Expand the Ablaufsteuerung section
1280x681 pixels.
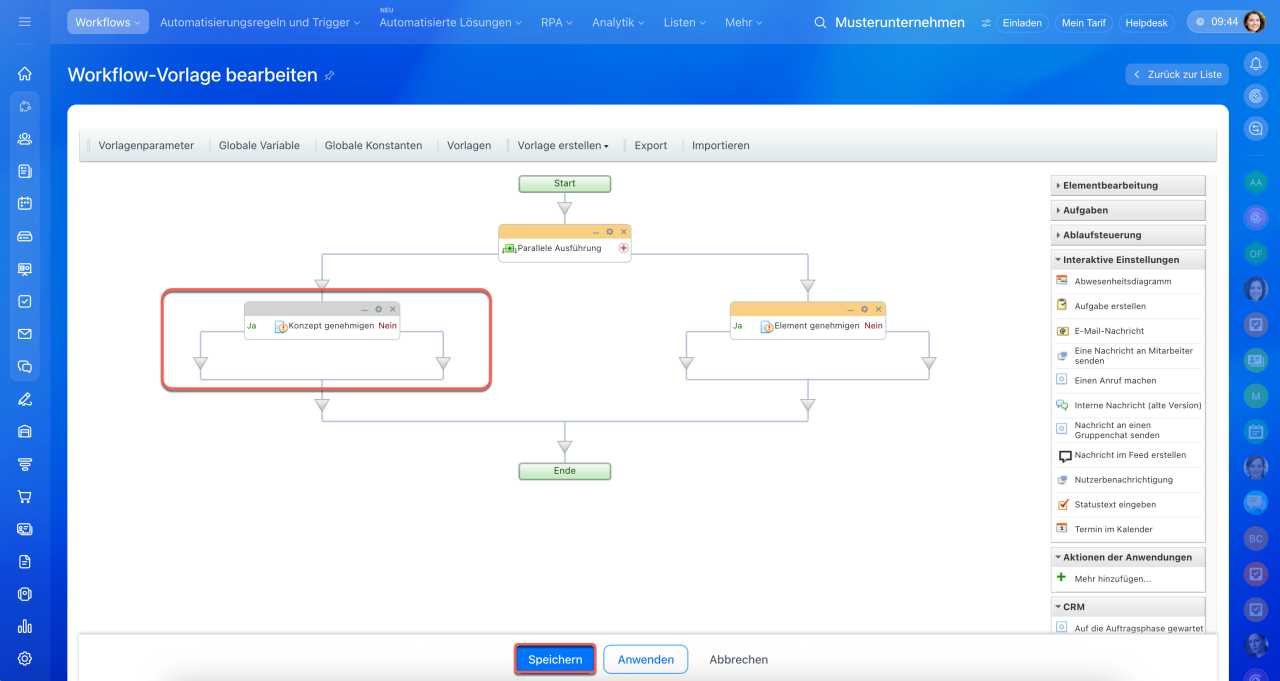pos(1128,235)
